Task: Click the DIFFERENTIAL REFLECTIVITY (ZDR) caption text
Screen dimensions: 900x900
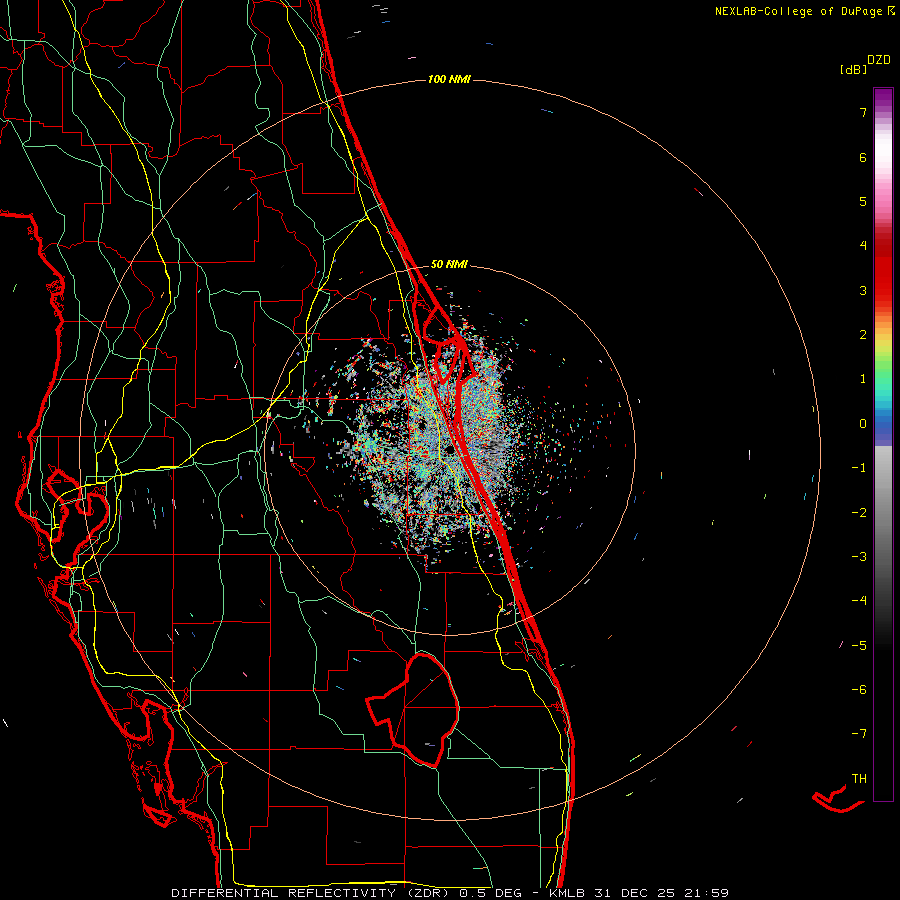Action: [x=312, y=893]
